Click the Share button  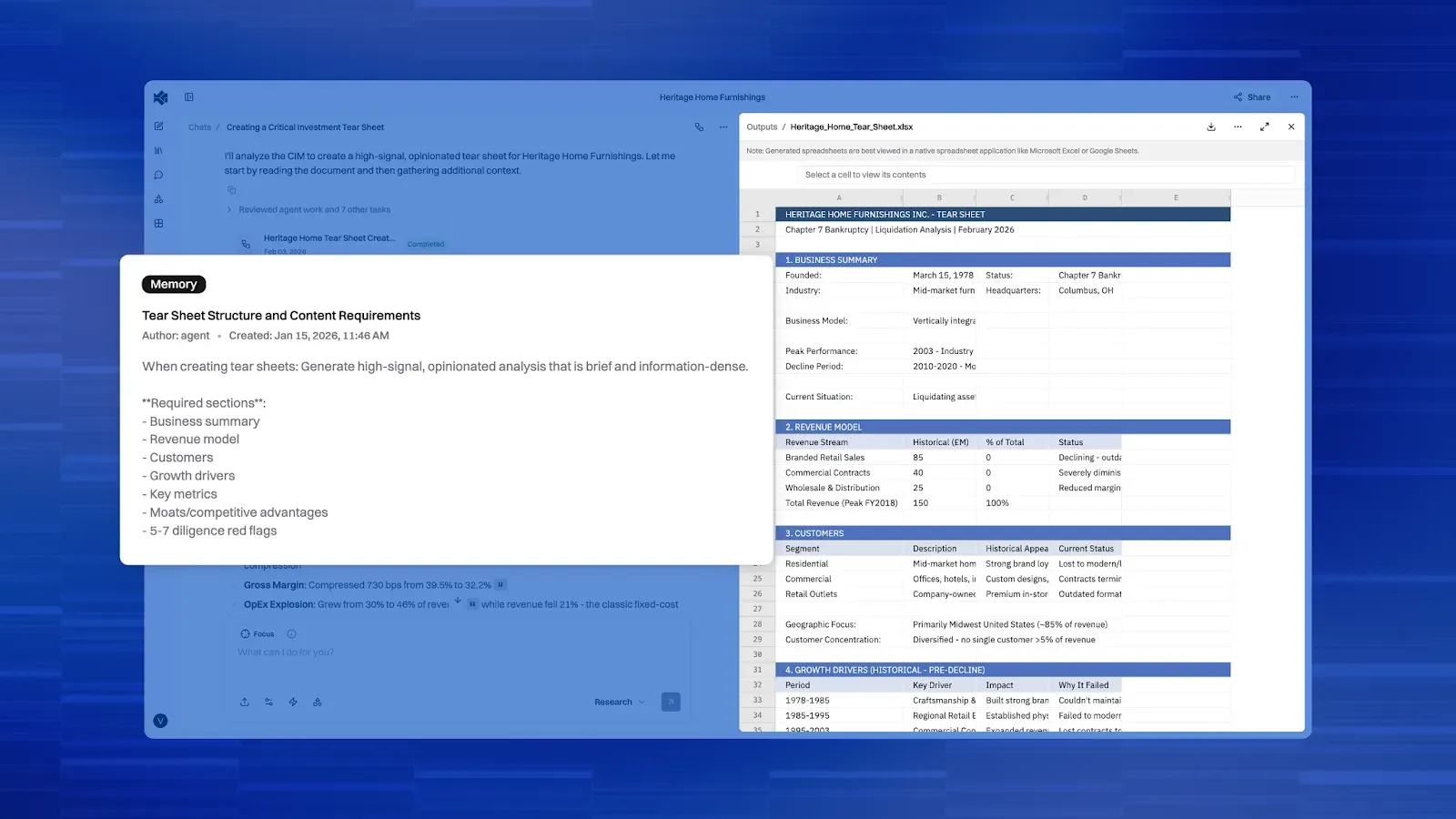point(1252,97)
